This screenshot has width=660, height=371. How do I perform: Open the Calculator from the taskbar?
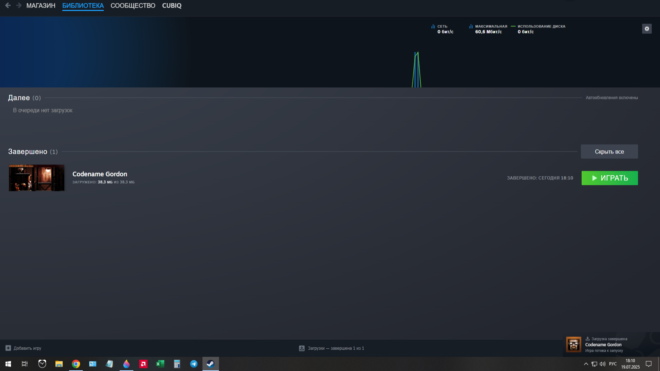(177, 364)
